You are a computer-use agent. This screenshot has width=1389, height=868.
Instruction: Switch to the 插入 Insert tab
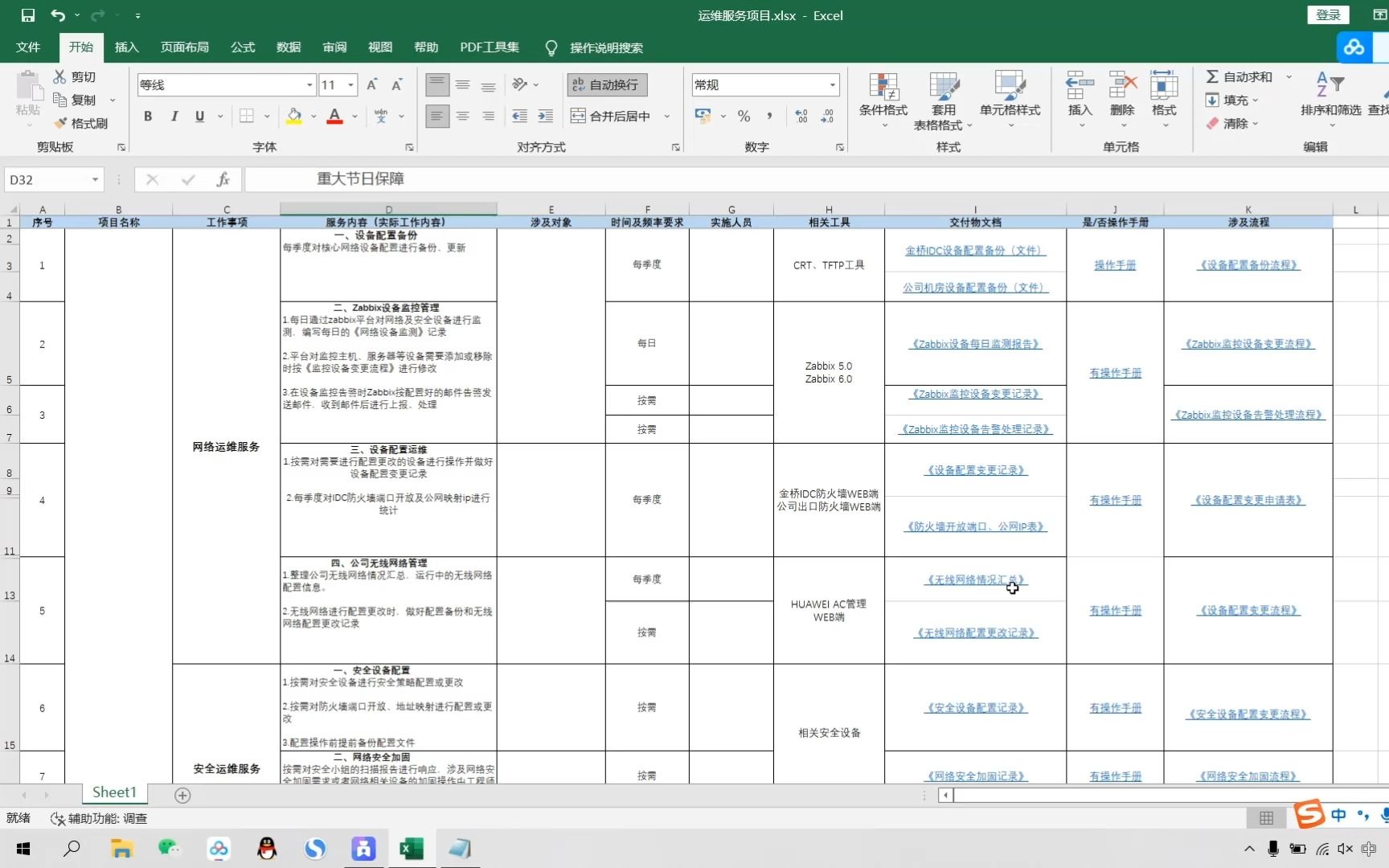[x=126, y=47]
